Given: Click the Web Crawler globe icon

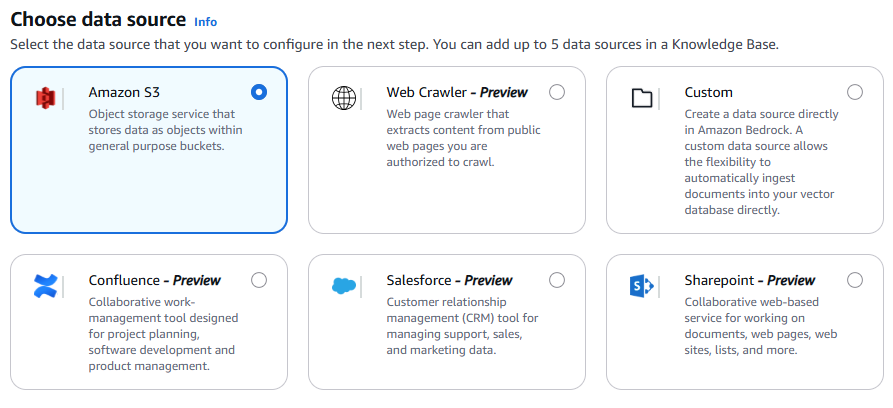Looking at the screenshot, I should point(344,98).
